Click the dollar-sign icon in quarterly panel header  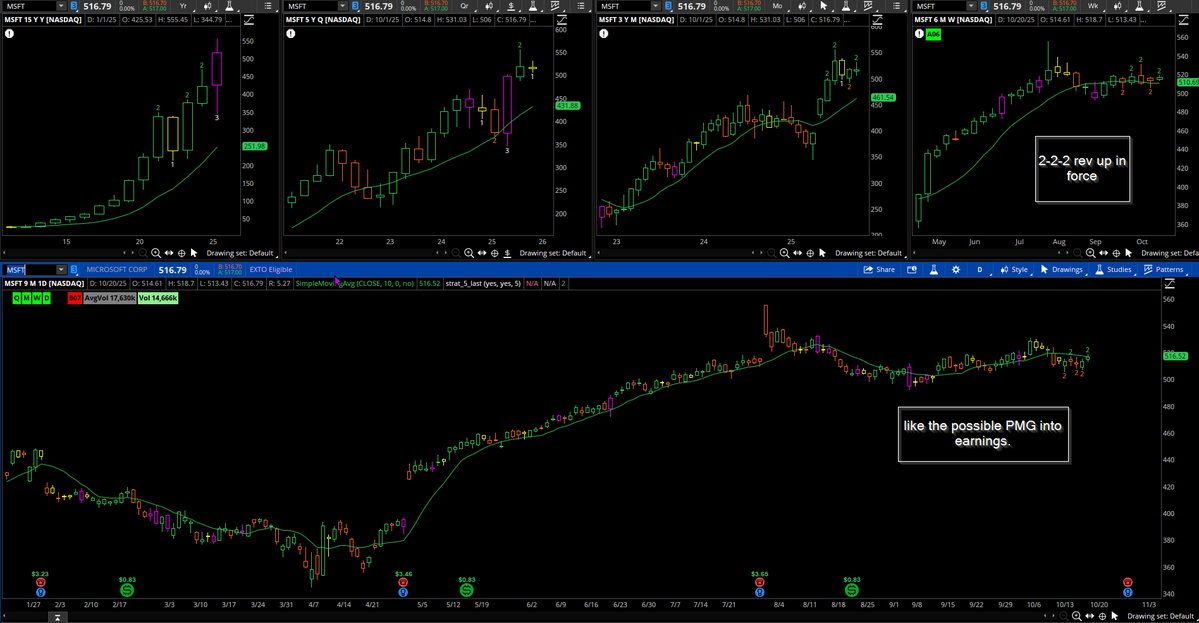(511, 6)
